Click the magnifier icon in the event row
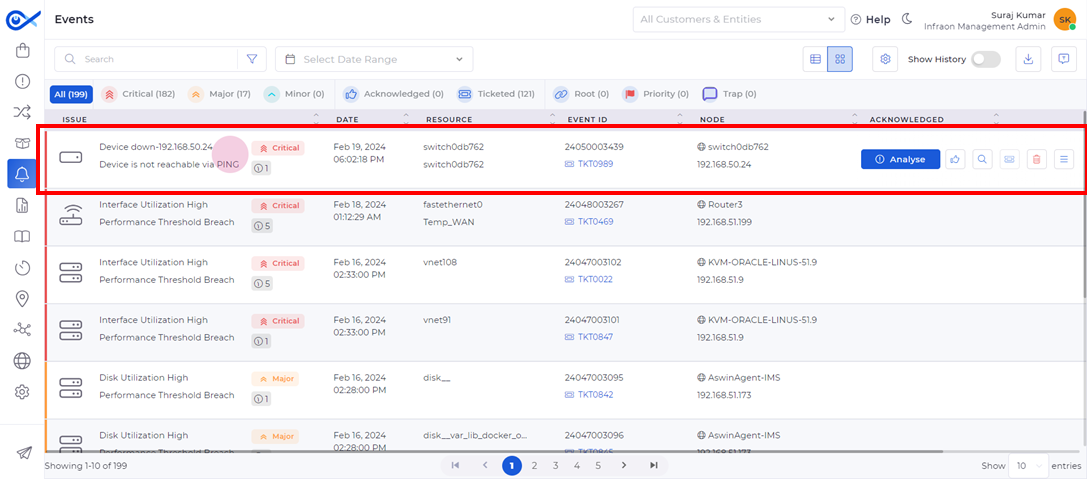The image size is (1087, 479). point(982,159)
